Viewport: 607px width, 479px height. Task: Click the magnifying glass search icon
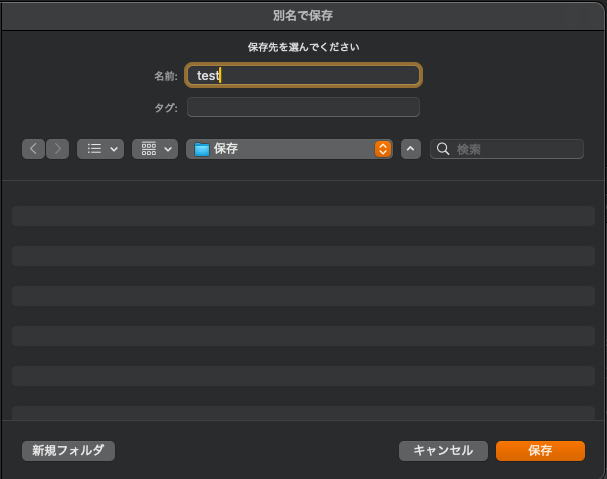(443, 149)
